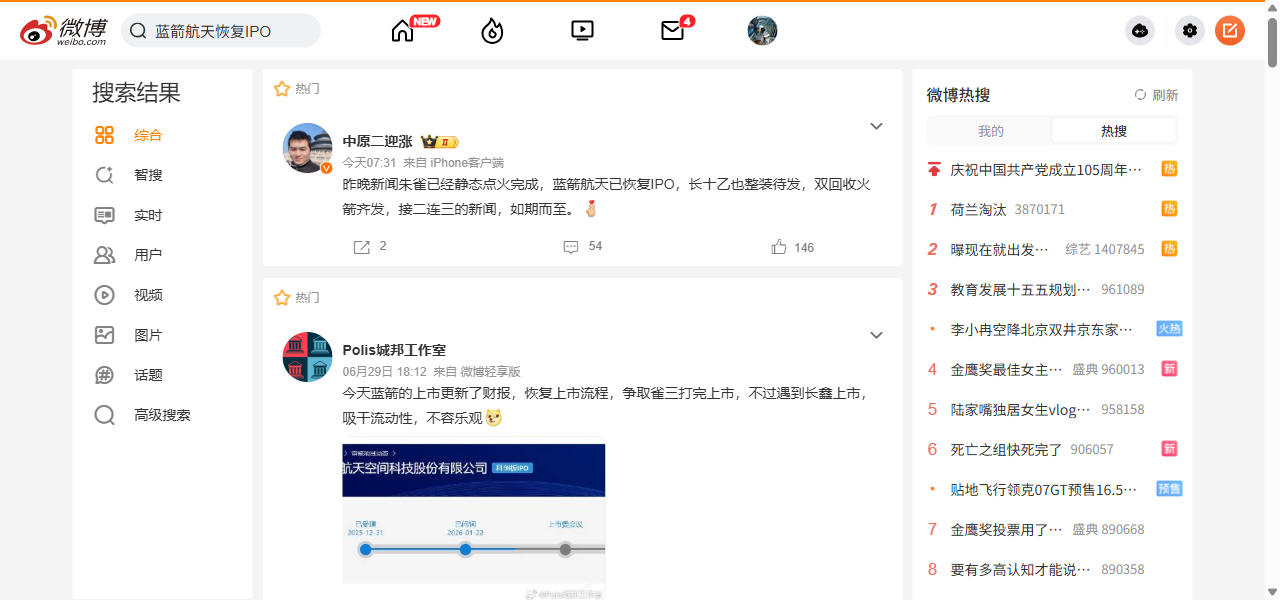This screenshot has width=1280, height=600.
Task: Open the avatar of Polis城邦工作室
Action: pos(307,357)
